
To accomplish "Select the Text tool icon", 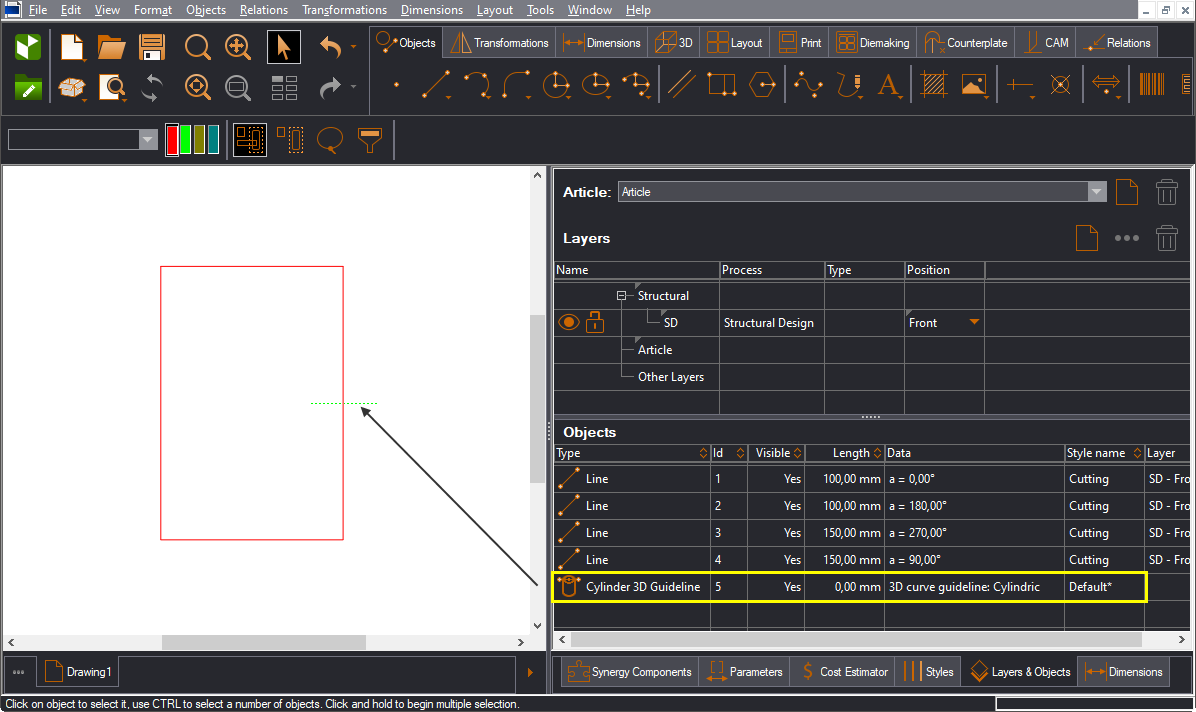I will coord(888,85).
